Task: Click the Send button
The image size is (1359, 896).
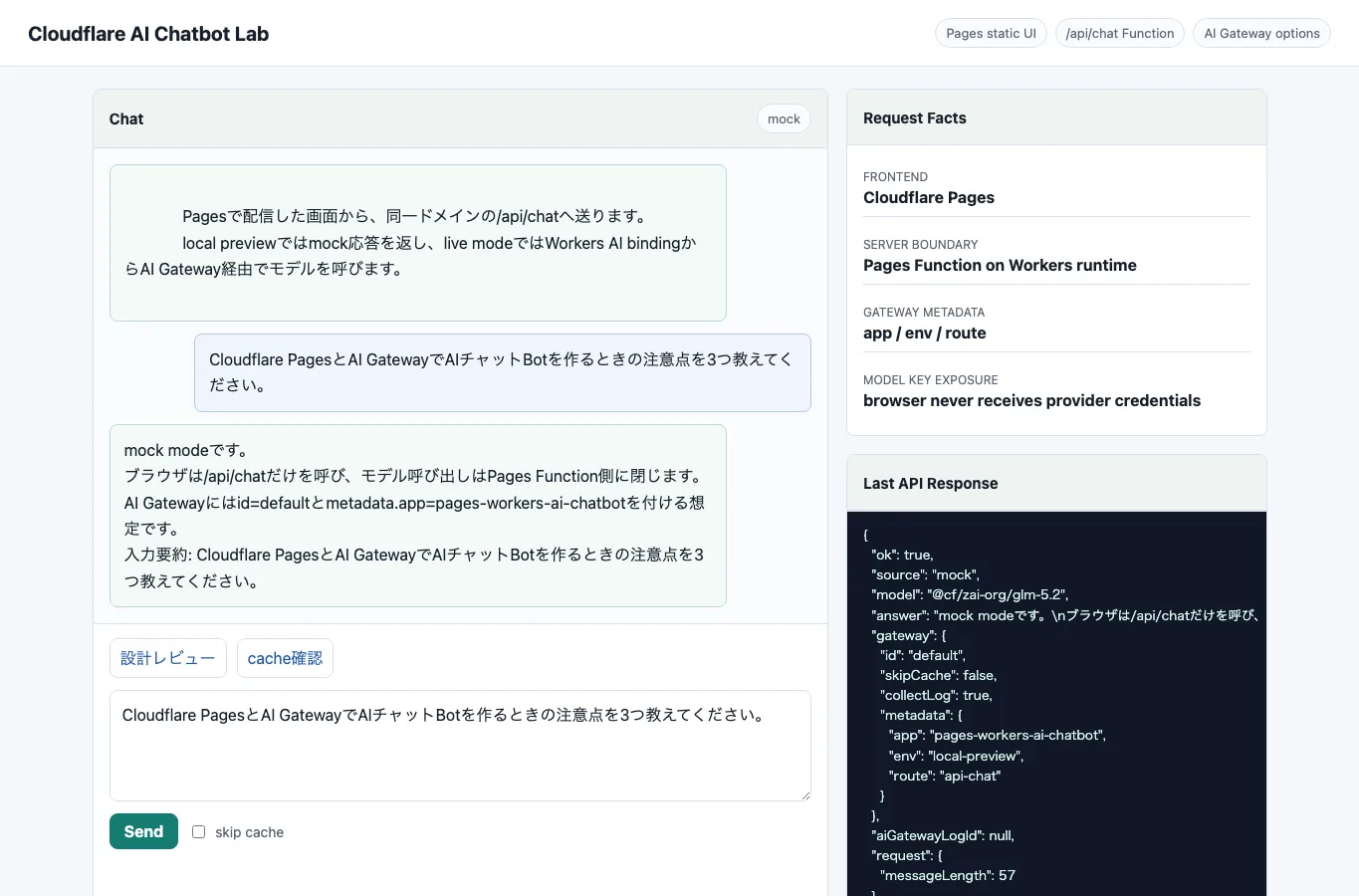Action: coord(143,831)
